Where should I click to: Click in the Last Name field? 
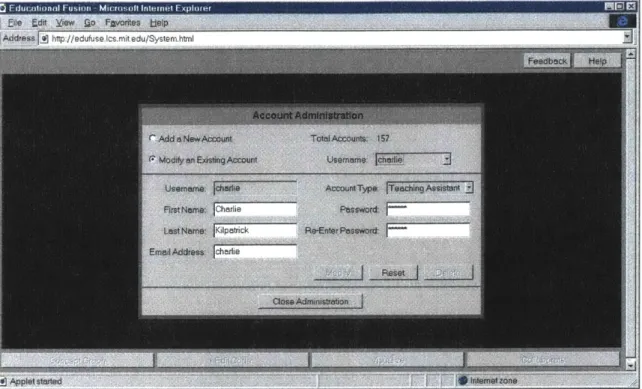click(x=255, y=231)
